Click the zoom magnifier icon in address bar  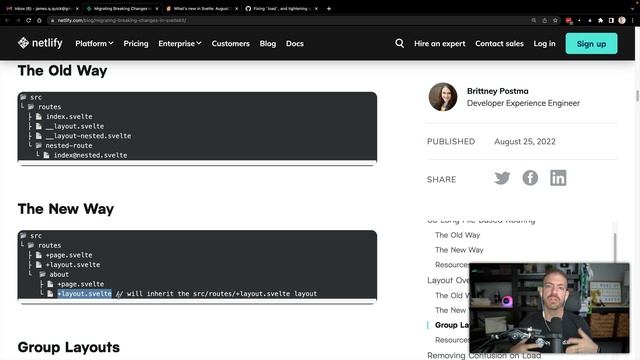tap(533, 20)
